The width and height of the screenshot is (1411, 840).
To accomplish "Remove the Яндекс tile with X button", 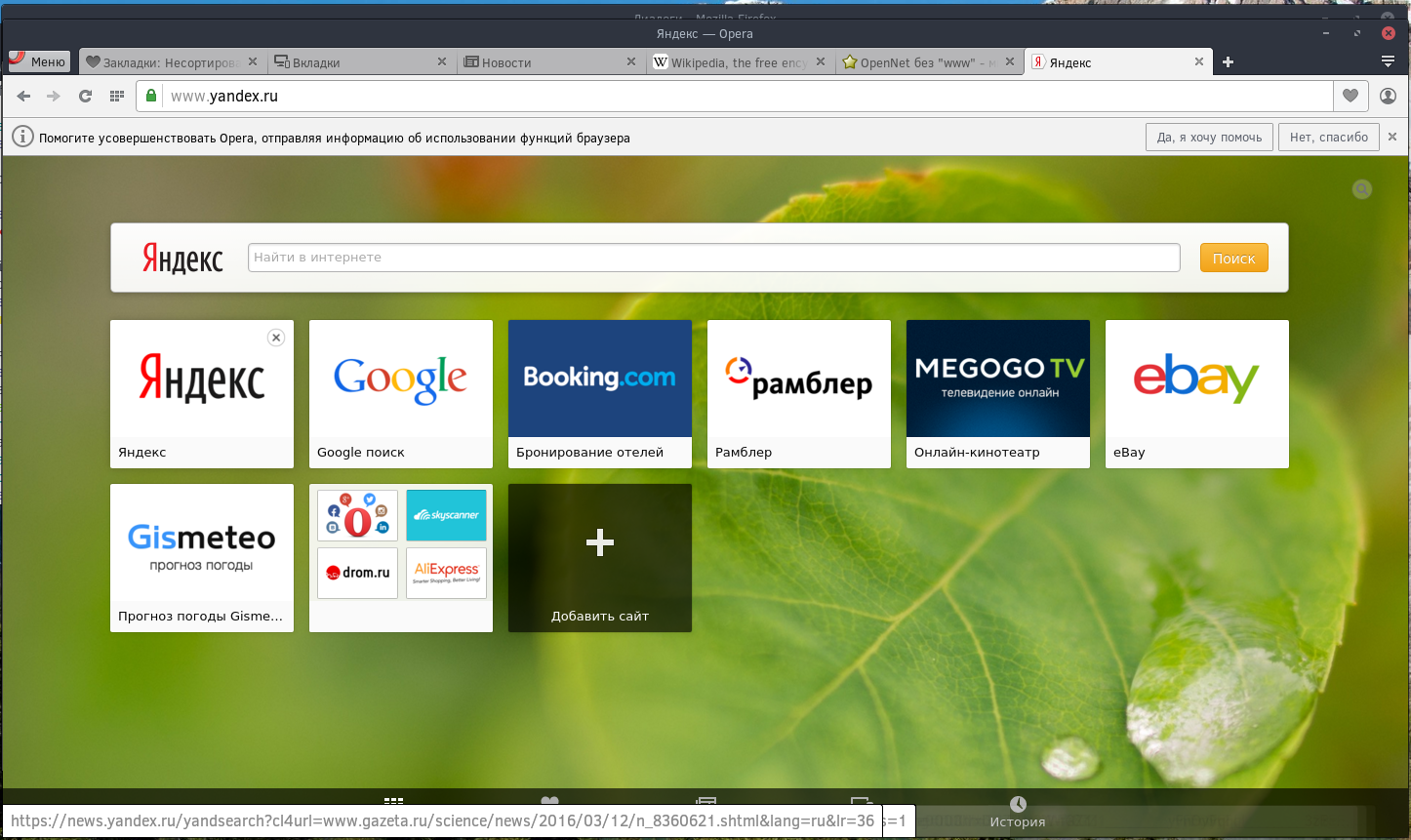I will [x=276, y=338].
